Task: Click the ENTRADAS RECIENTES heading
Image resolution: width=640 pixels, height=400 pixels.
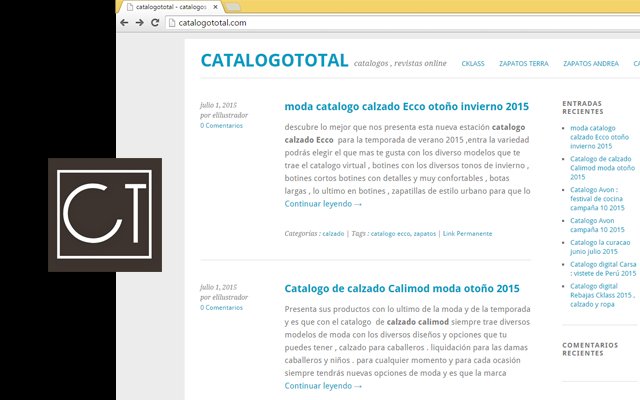Action: (583, 107)
